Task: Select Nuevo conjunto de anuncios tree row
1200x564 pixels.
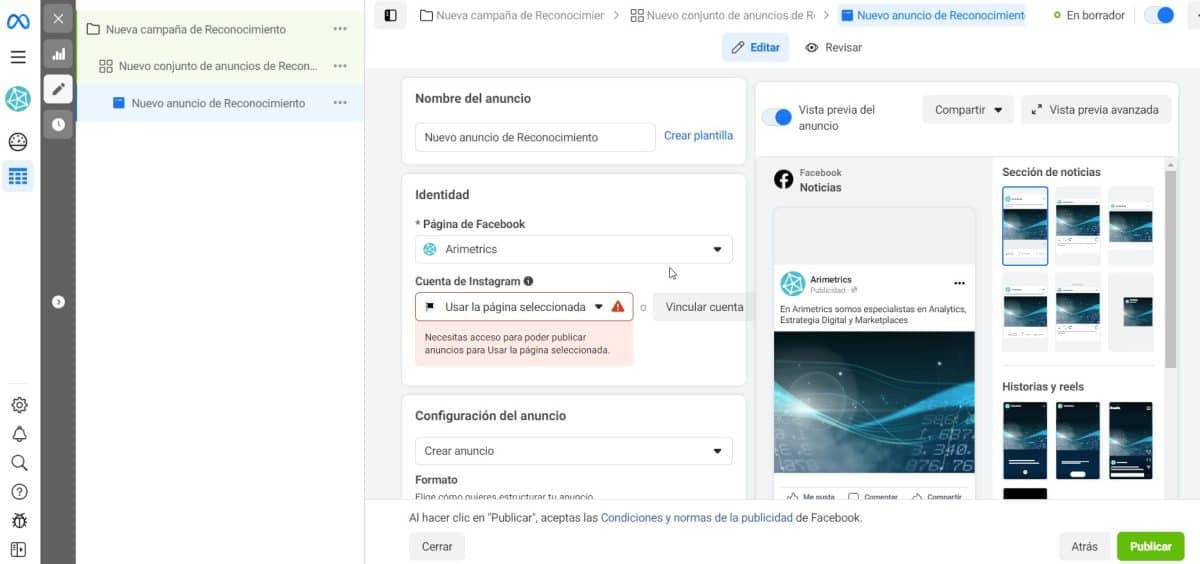Action: [220, 66]
